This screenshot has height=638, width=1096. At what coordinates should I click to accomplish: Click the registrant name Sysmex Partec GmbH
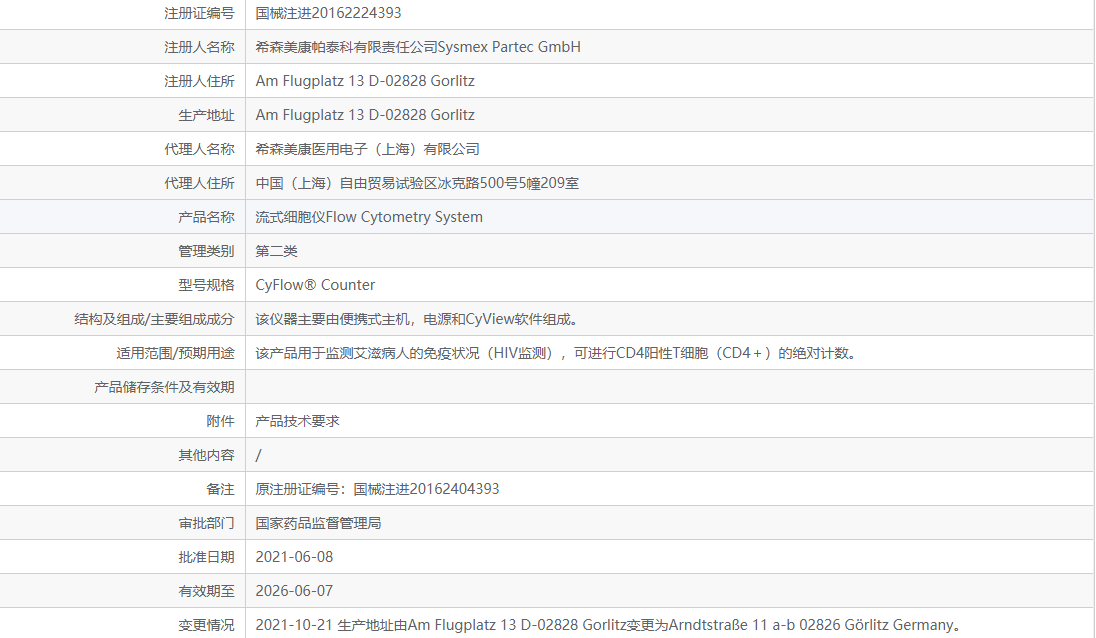[x=417, y=46]
